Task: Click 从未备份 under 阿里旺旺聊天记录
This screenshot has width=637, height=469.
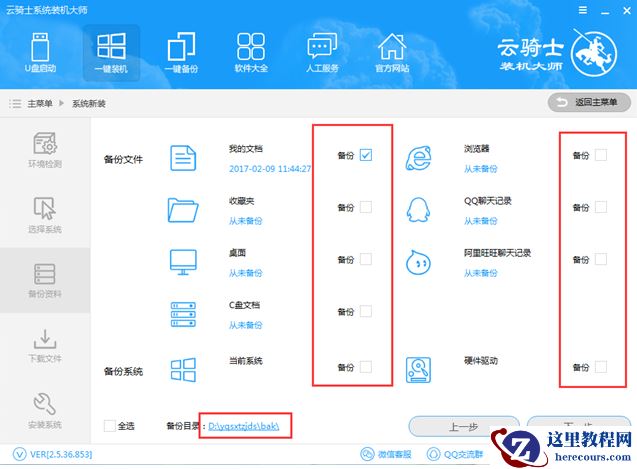Action: [x=481, y=273]
